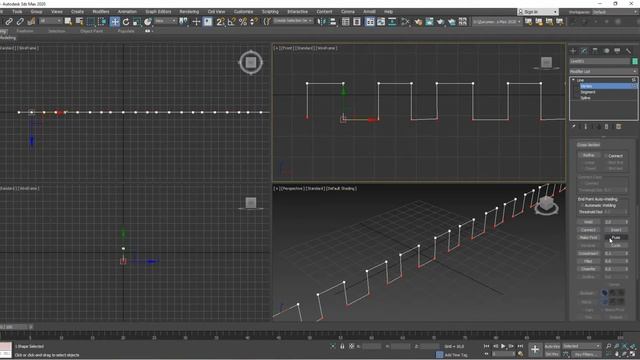Click the Fillet button
Screen dimensions: 640x360
(588, 261)
